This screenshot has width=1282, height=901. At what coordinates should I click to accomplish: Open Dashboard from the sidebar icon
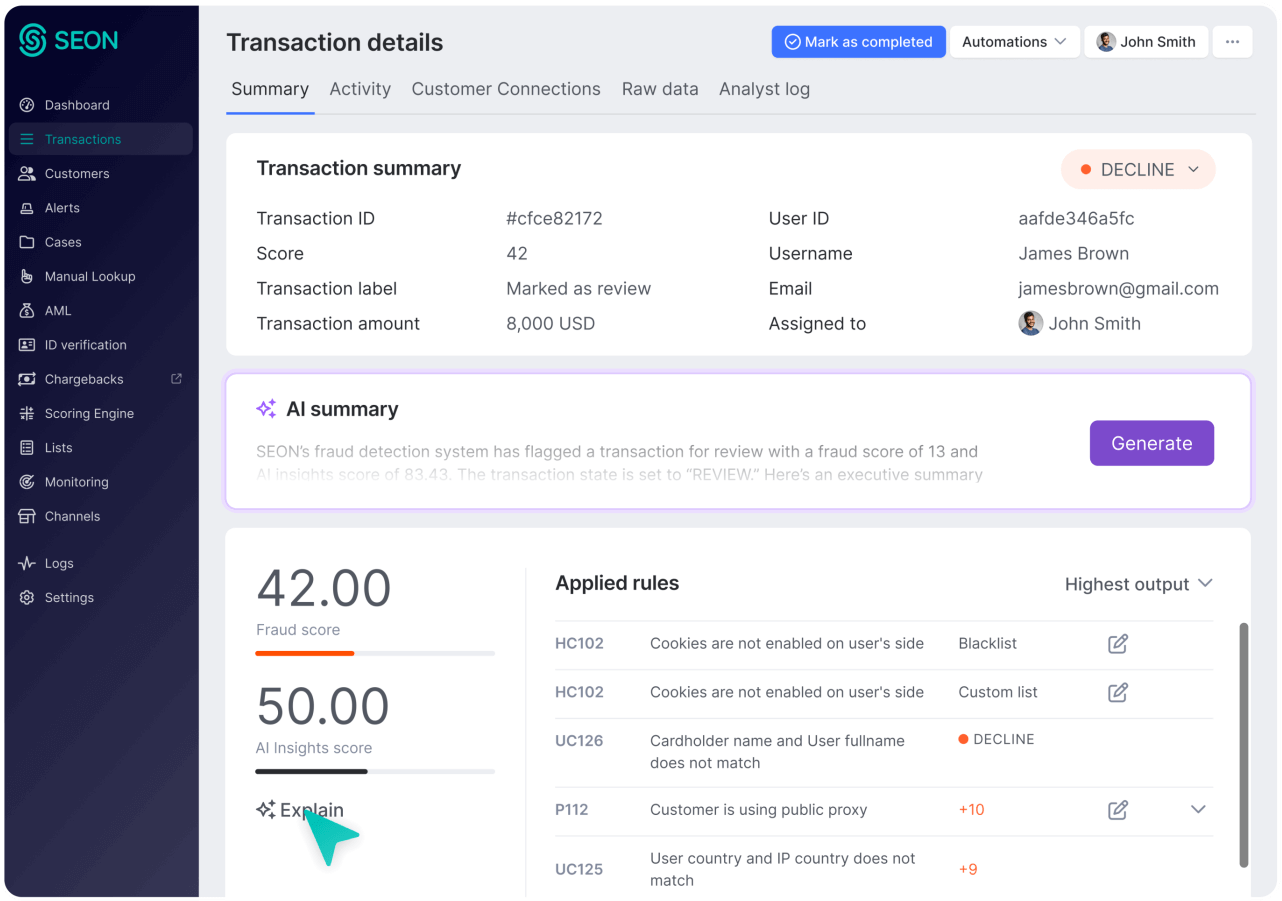(27, 105)
